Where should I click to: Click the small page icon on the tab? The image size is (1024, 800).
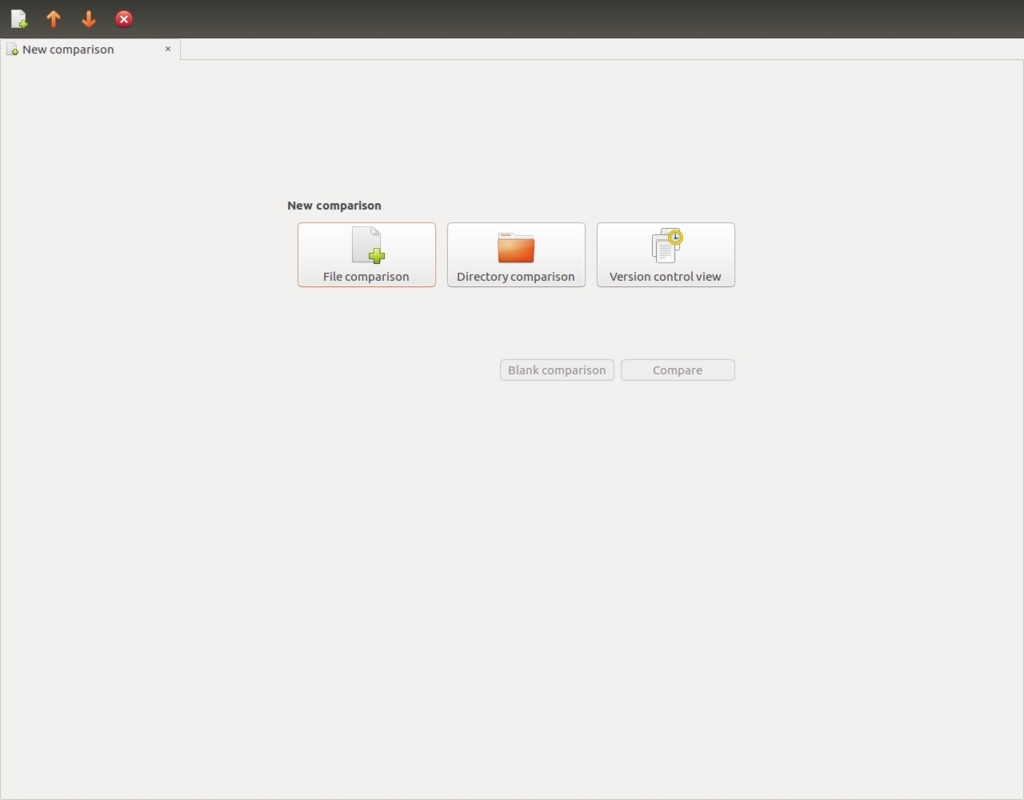[12, 49]
